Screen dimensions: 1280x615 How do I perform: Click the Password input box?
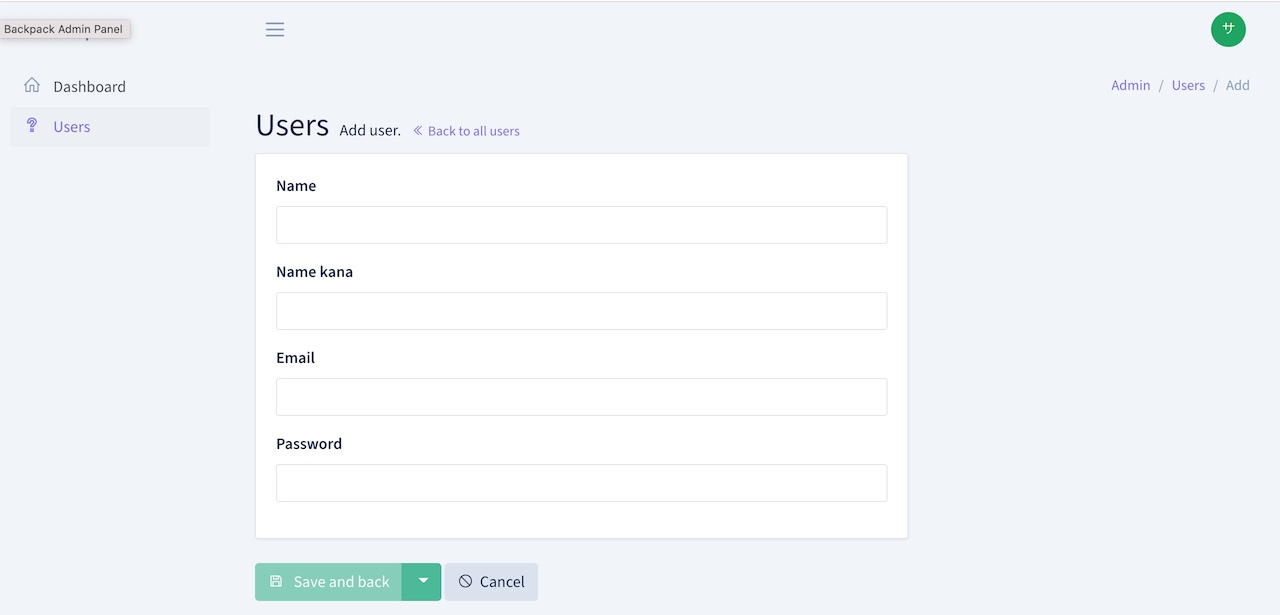581,483
